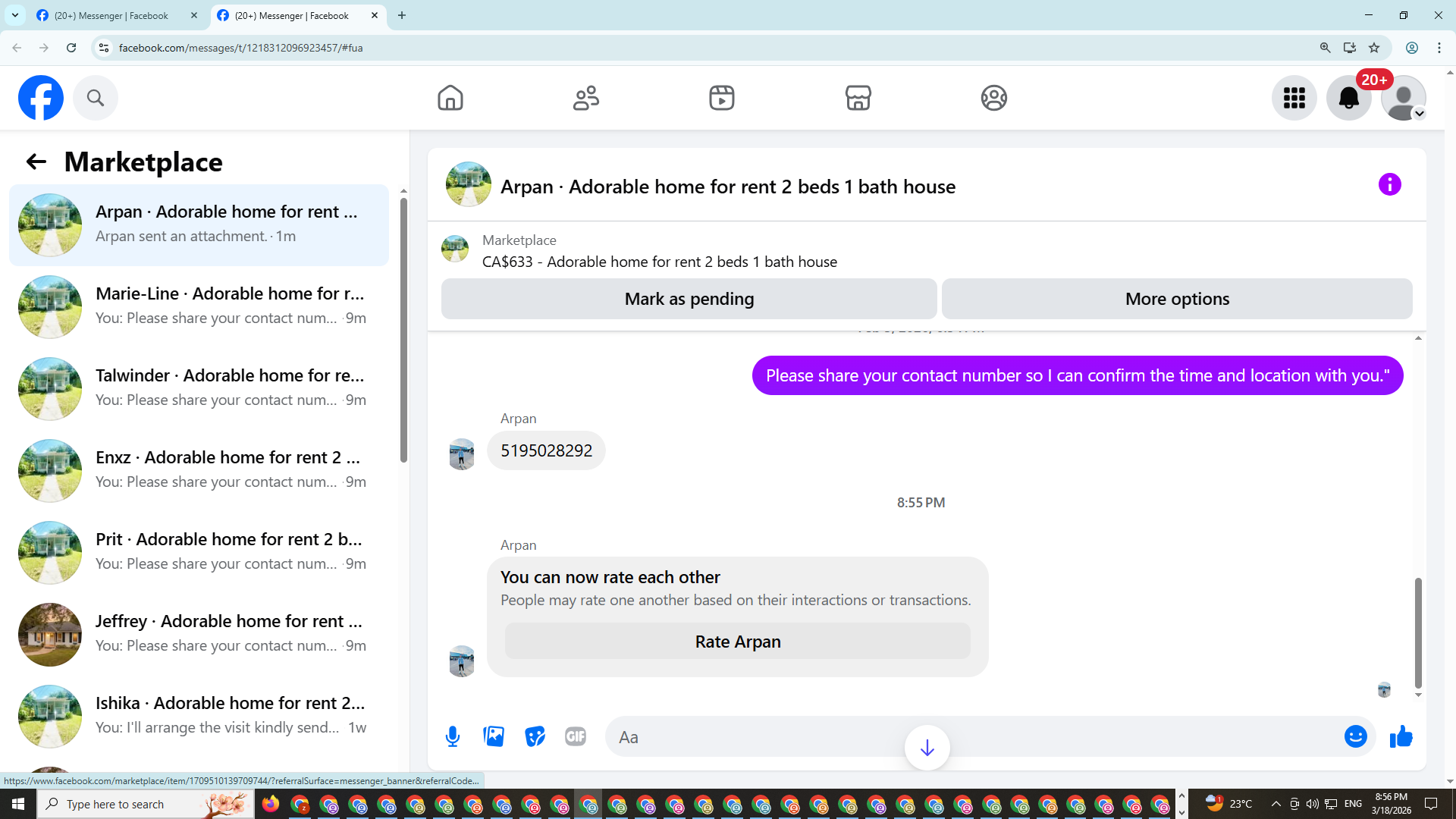This screenshot has height=819, width=1456.
Task: Choose a sticker with the sticker icon
Action: point(535,736)
